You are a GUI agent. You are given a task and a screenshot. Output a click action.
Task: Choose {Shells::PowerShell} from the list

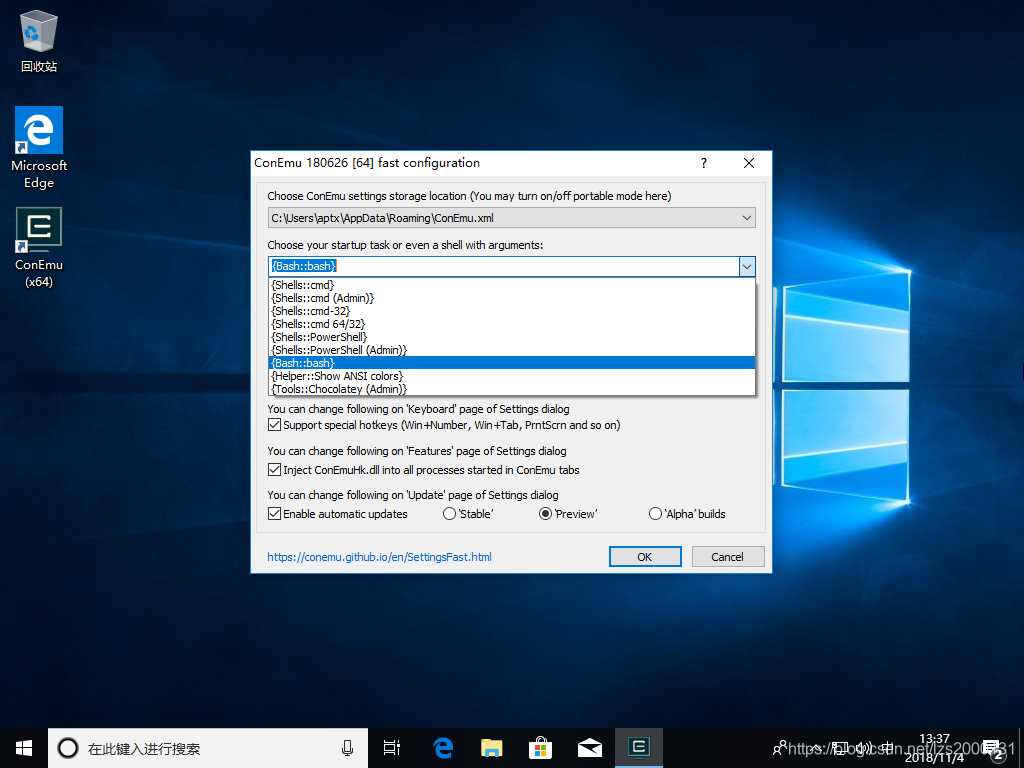(512, 337)
